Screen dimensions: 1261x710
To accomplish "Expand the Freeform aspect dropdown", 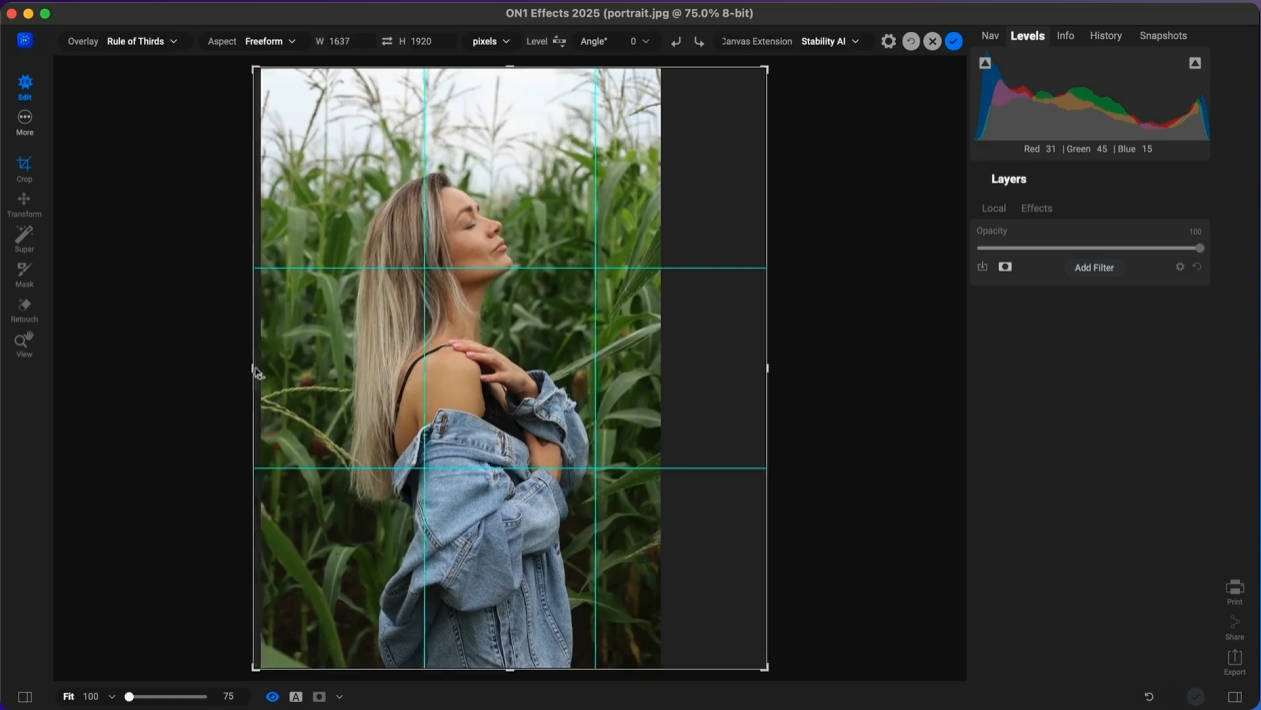I will pos(270,41).
